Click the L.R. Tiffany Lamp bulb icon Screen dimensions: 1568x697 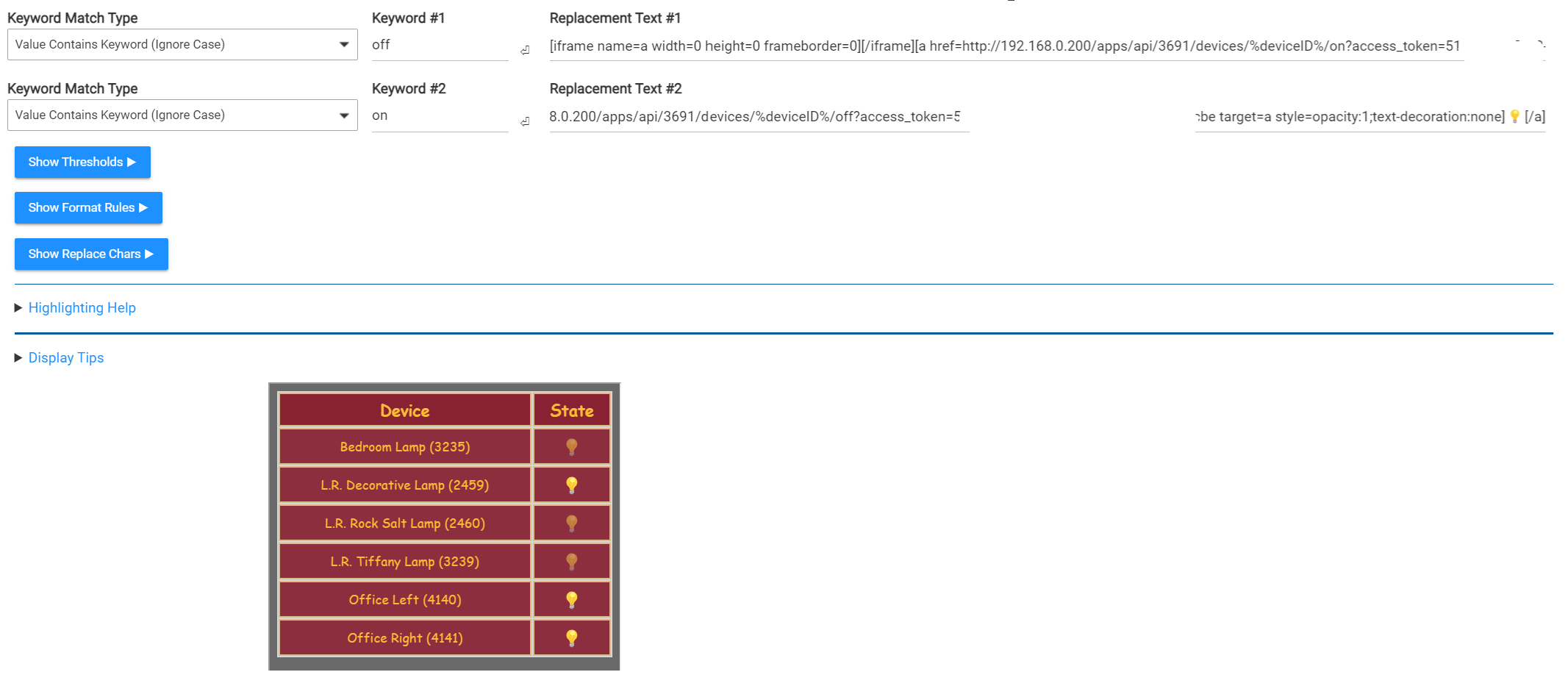[x=572, y=562]
